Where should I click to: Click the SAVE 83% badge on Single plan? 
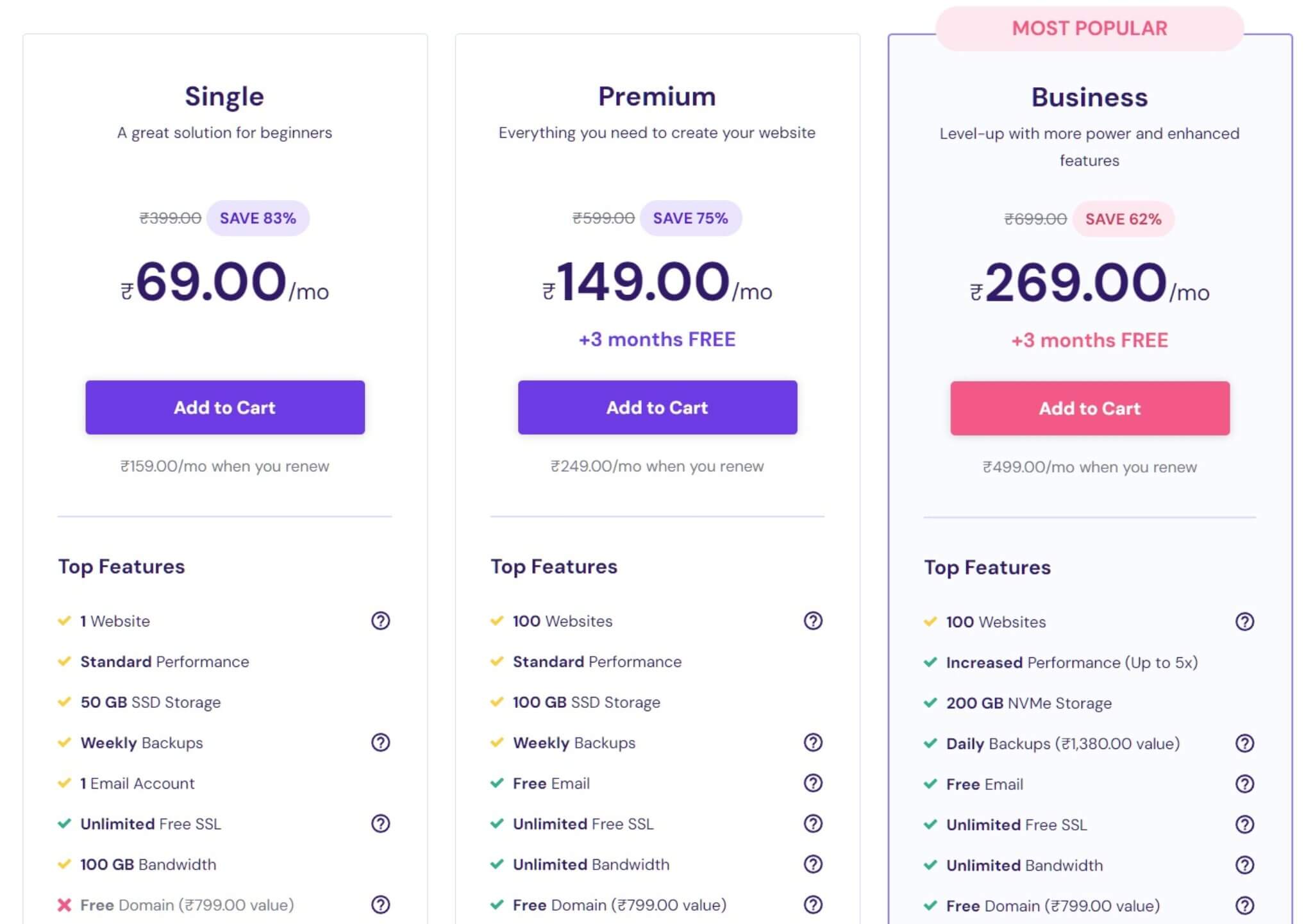click(257, 217)
